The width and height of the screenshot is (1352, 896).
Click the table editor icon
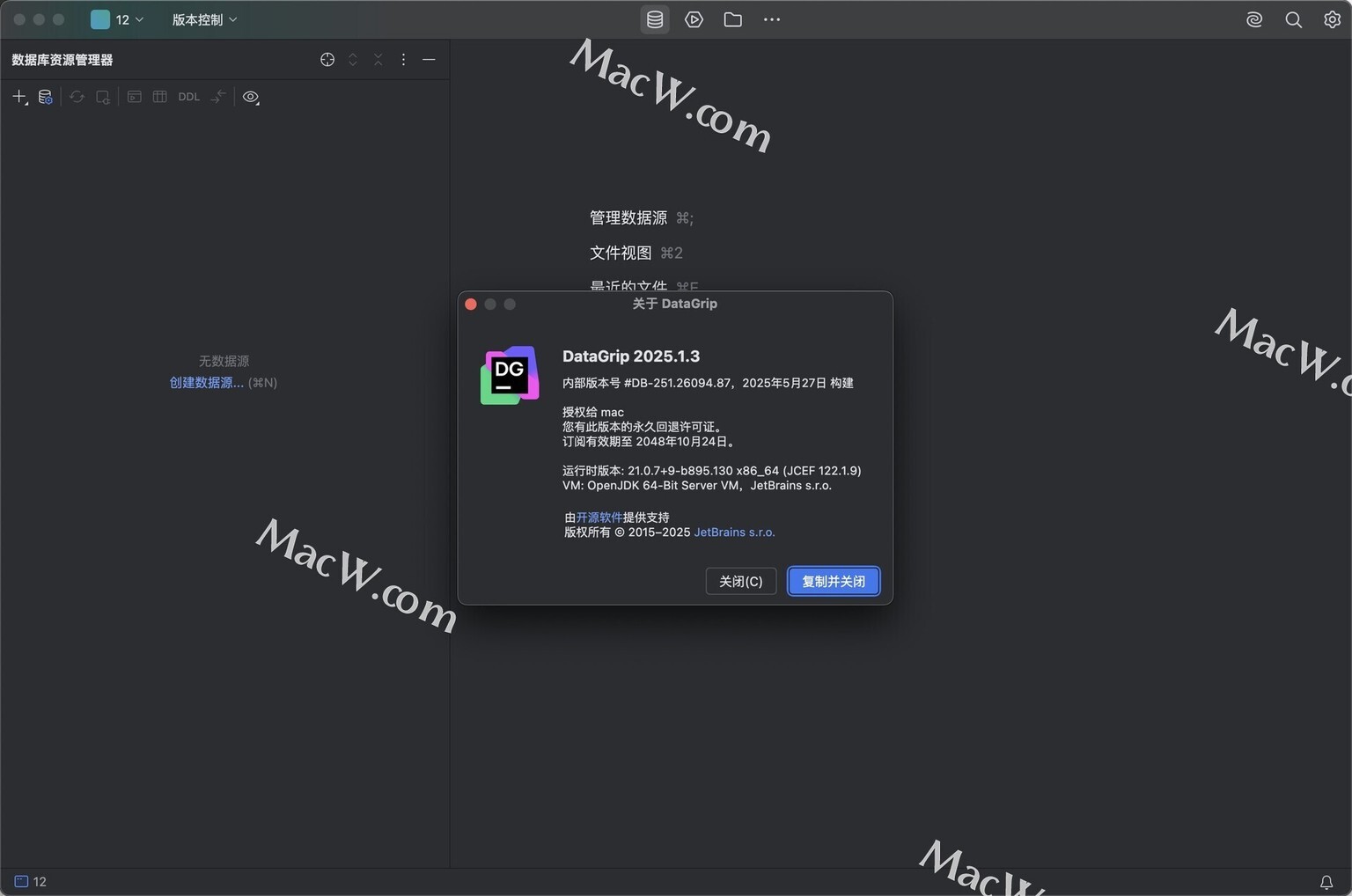click(x=159, y=97)
